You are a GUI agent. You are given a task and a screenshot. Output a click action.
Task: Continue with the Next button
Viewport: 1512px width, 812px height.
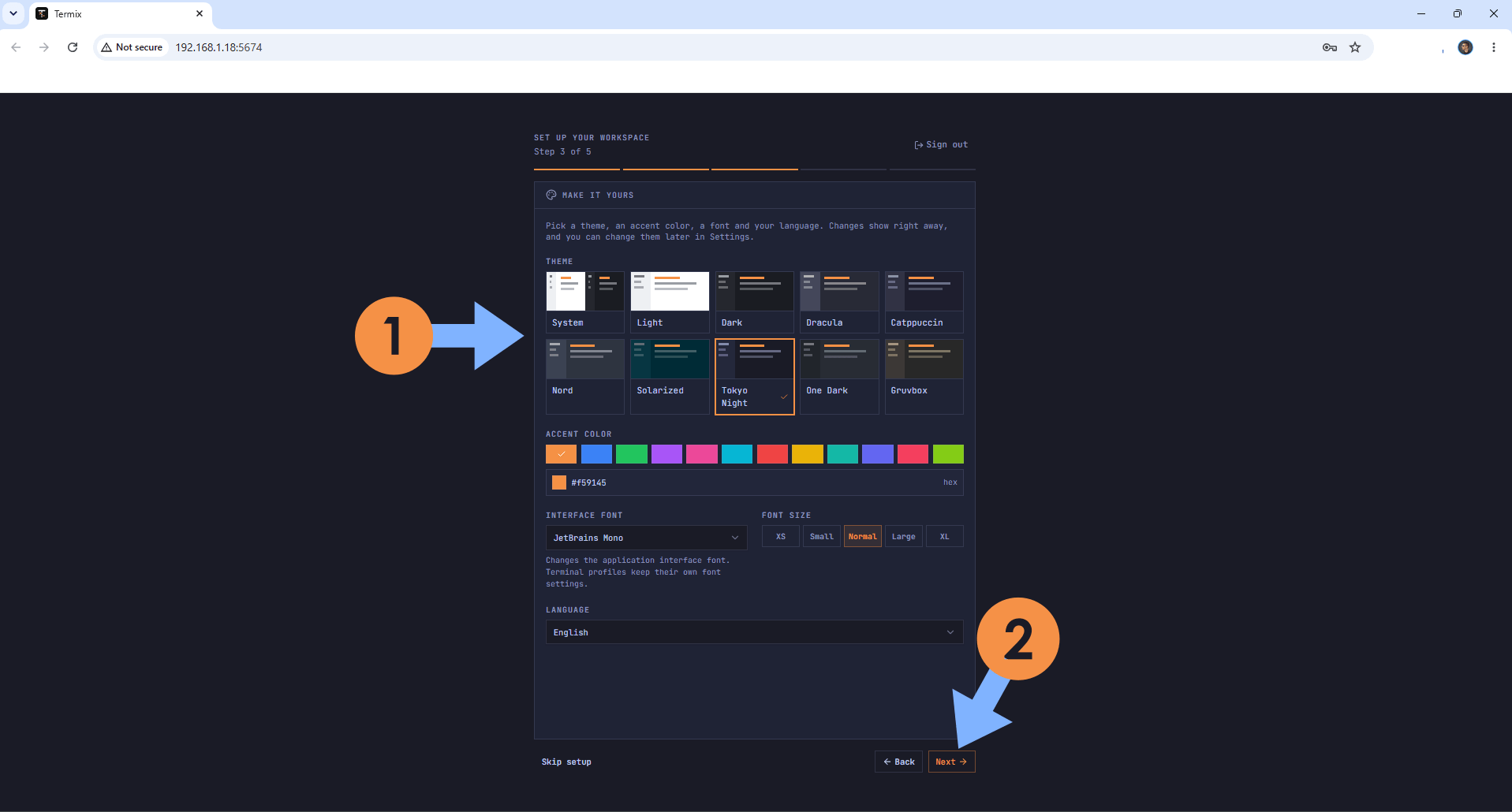[x=952, y=762]
